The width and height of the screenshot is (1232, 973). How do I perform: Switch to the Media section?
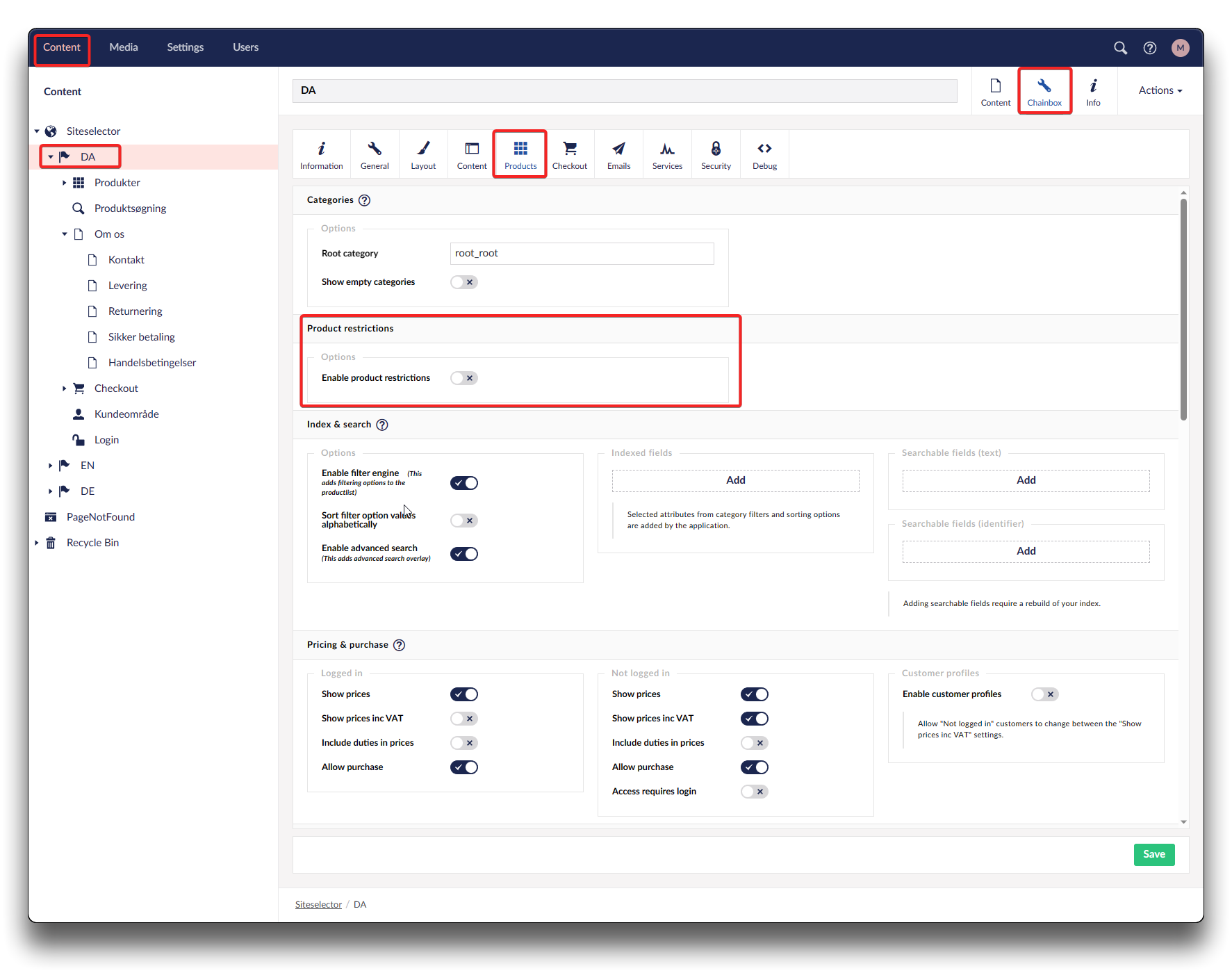[124, 47]
